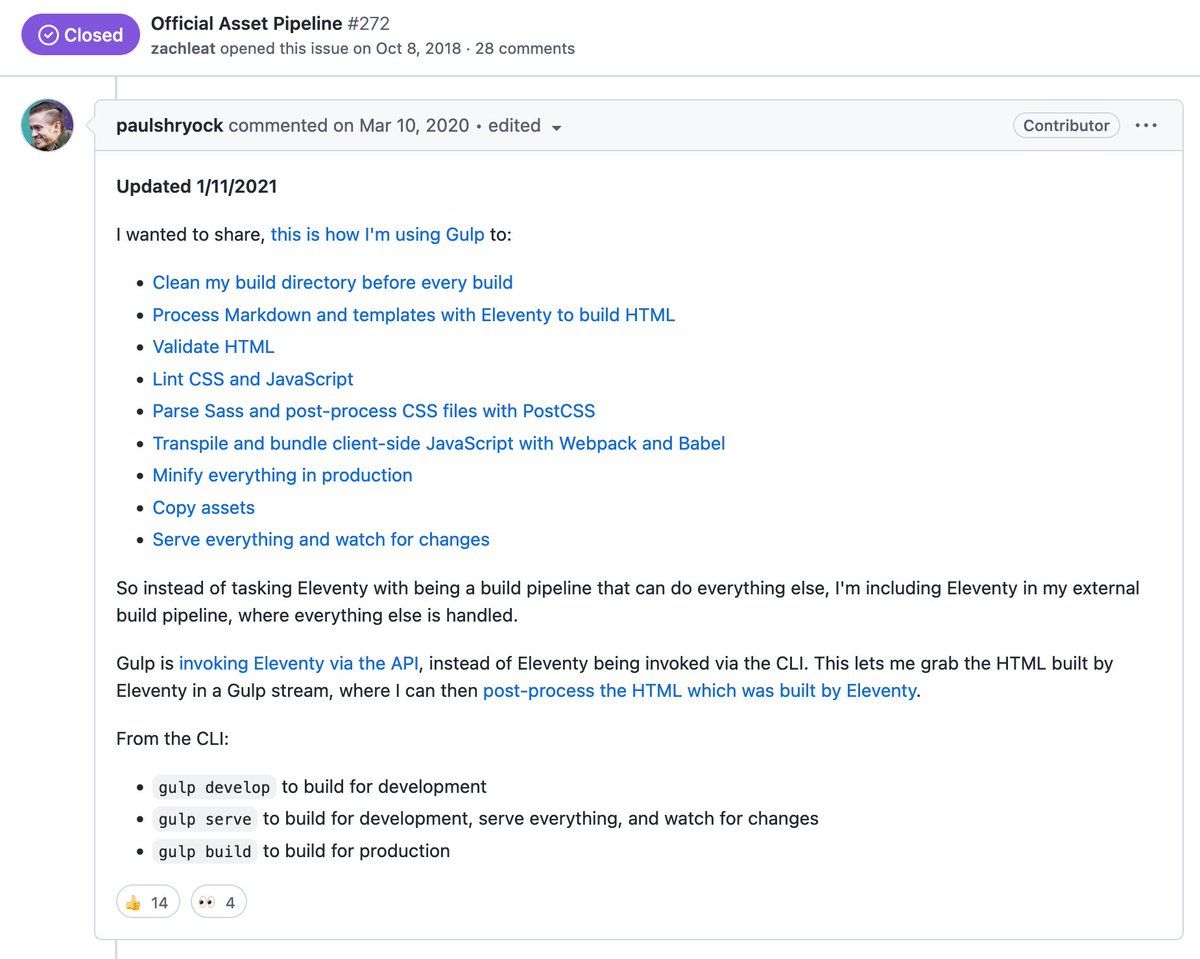Open the comment options three-dot menu

pos(1146,125)
